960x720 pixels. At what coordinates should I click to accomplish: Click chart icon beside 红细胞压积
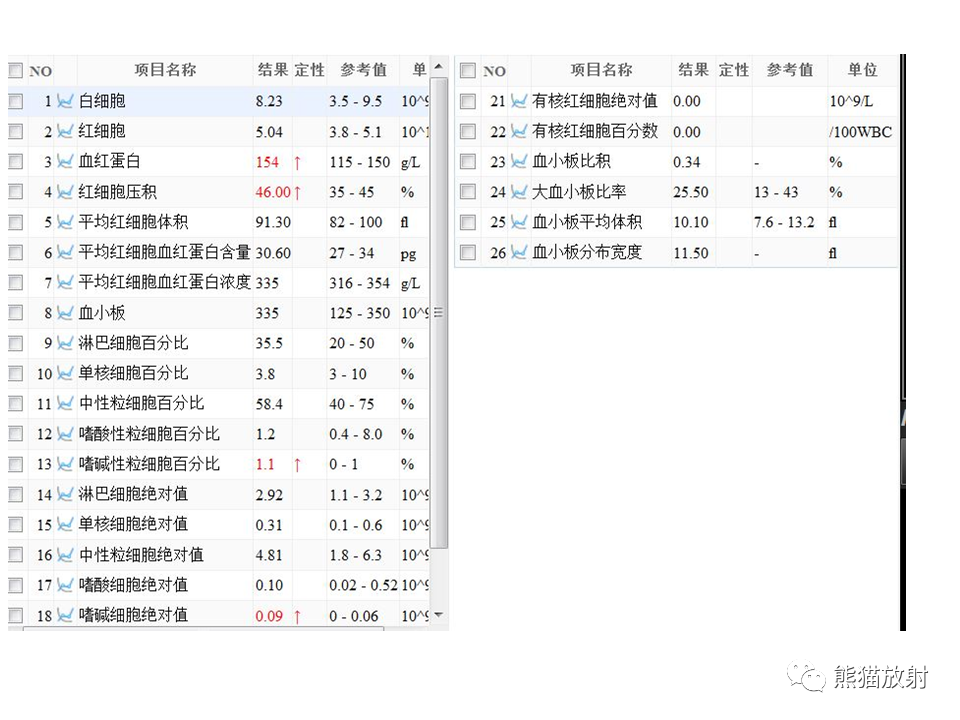(65, 192)
